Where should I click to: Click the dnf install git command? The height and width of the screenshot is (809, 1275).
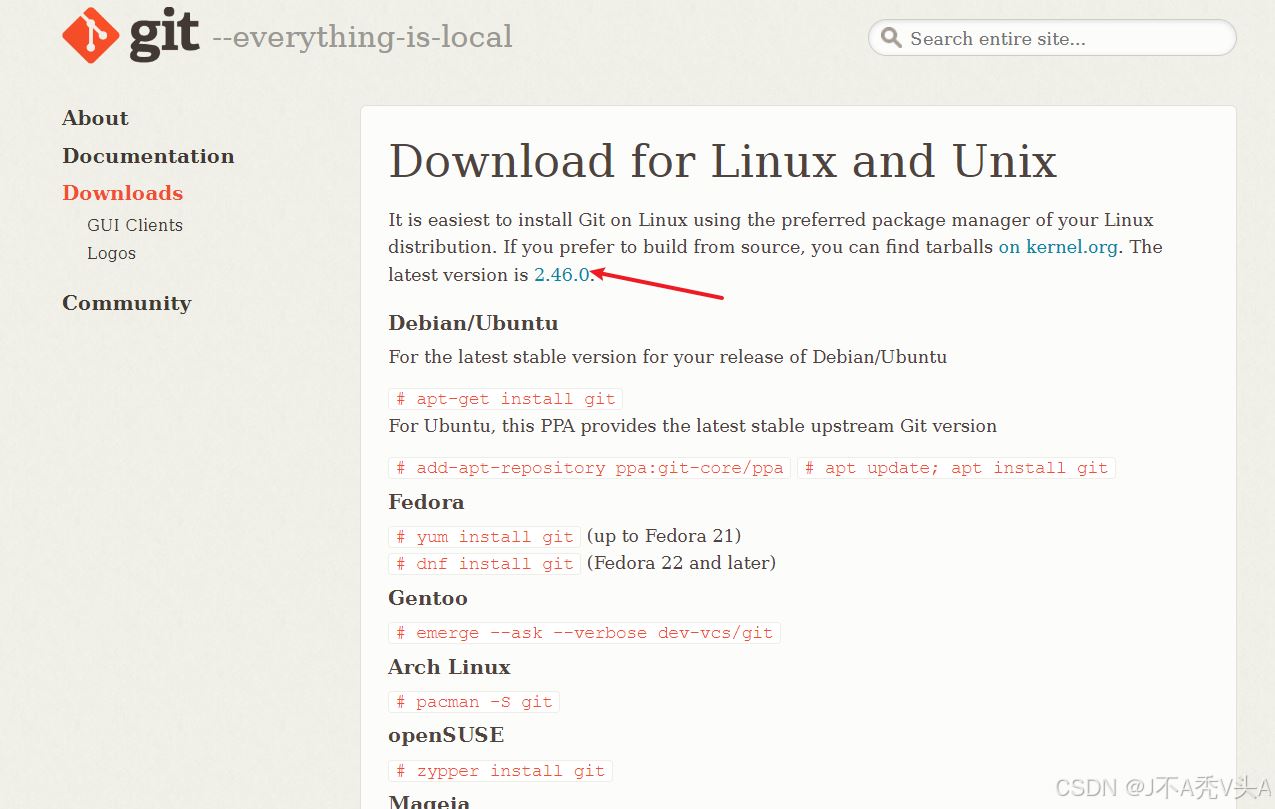[485, 564]
